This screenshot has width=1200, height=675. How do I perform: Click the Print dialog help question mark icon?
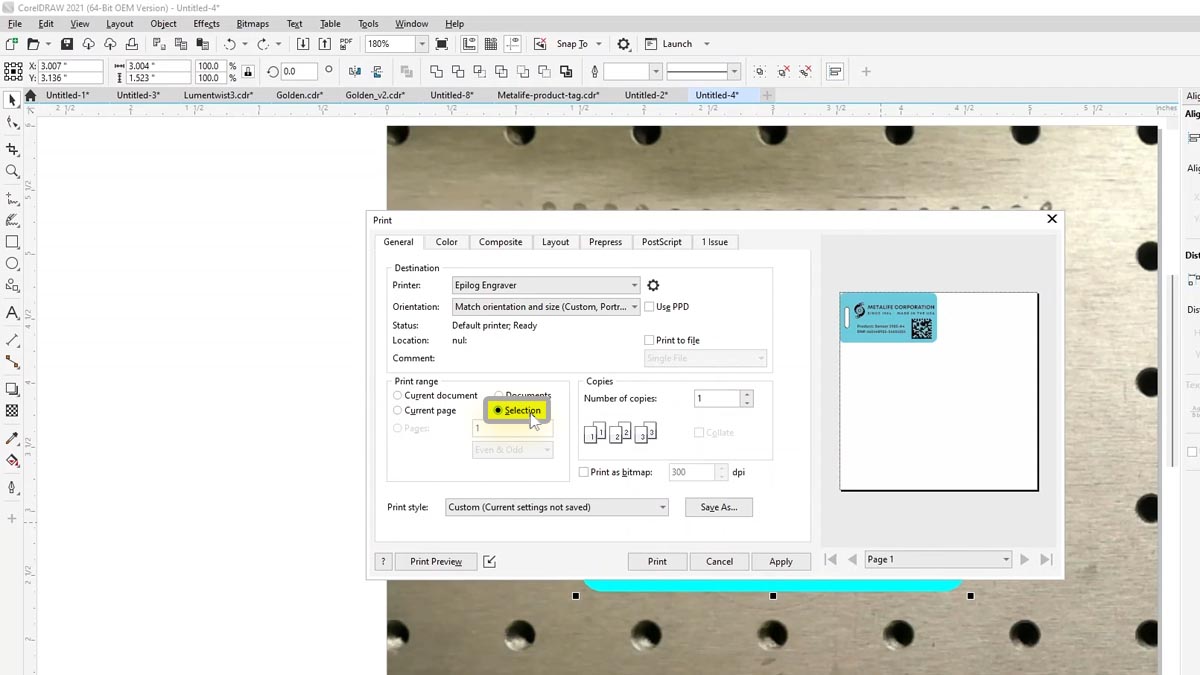(x=383, y=561)
